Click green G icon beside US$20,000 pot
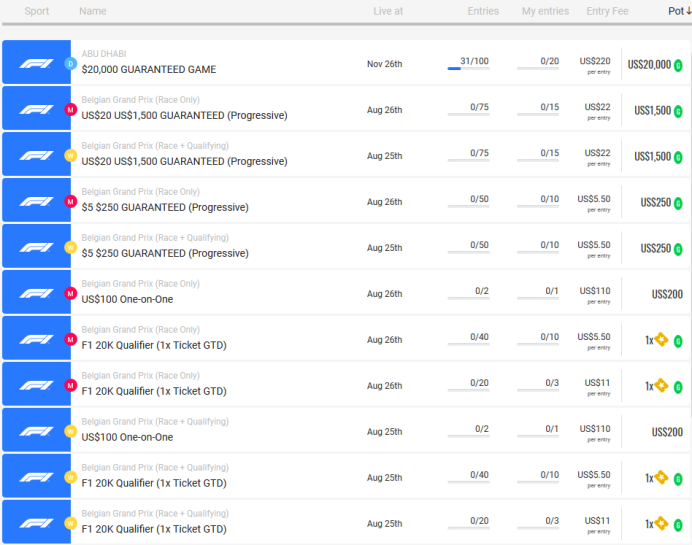Viewport: 692px width, 545px height. coord(678,66)
